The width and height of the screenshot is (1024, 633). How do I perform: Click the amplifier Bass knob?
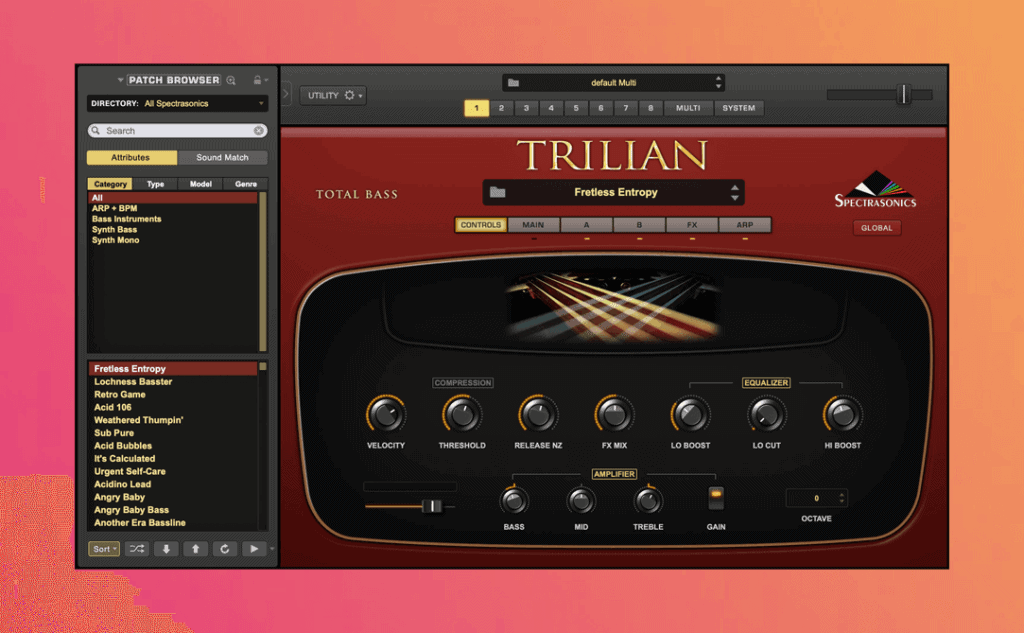tap(514, 501)
